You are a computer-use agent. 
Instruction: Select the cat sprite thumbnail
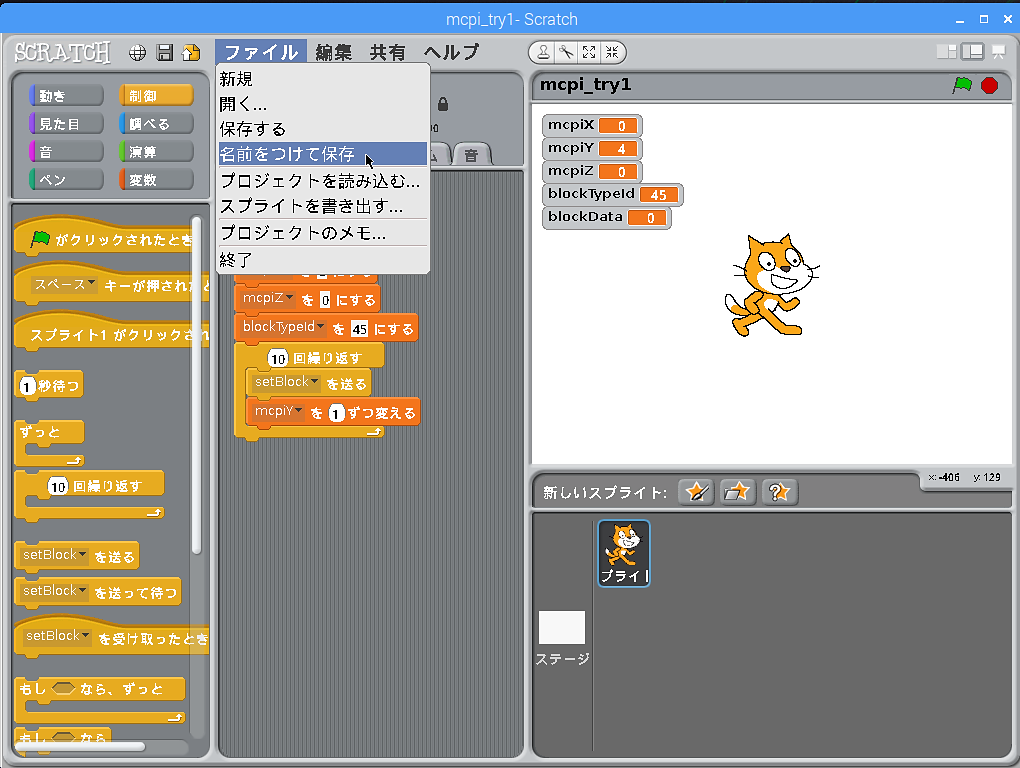(624, 553)
